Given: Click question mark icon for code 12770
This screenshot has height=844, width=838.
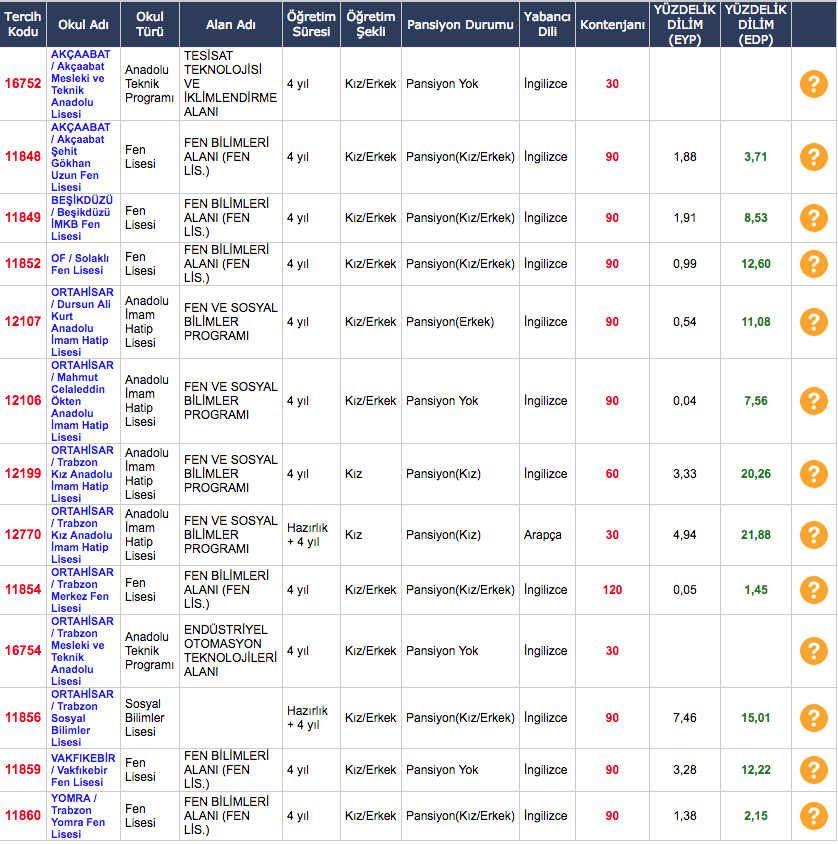Looking at the screenshot, I should coord(813,535).
